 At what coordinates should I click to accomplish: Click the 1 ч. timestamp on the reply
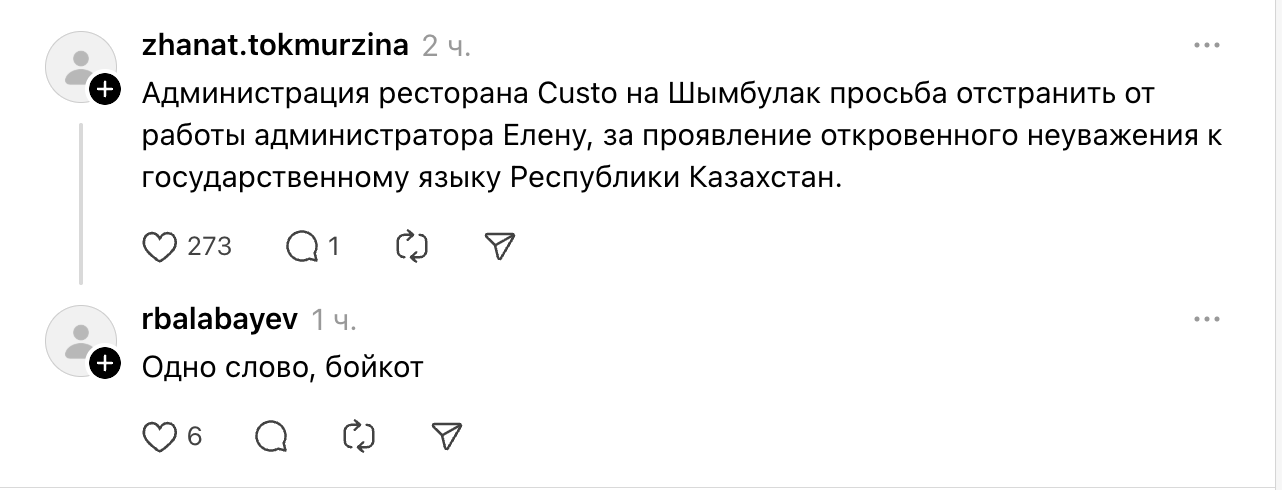pyautogui.click(x=334, y=320)
